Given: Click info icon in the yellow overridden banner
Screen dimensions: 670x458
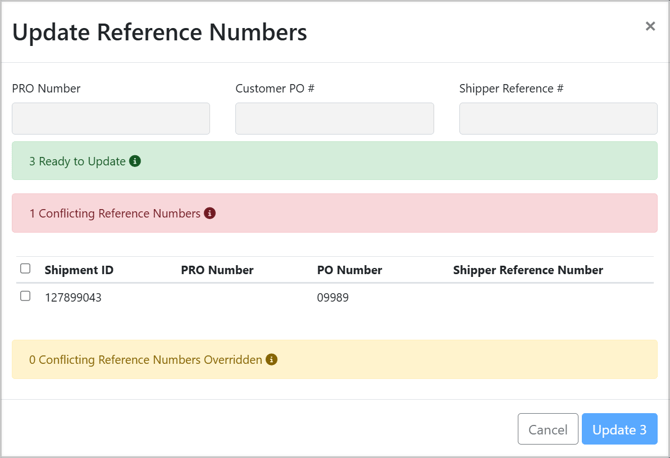Looking at the screenshot, I should pyautogui.click(x=271, y=359).
